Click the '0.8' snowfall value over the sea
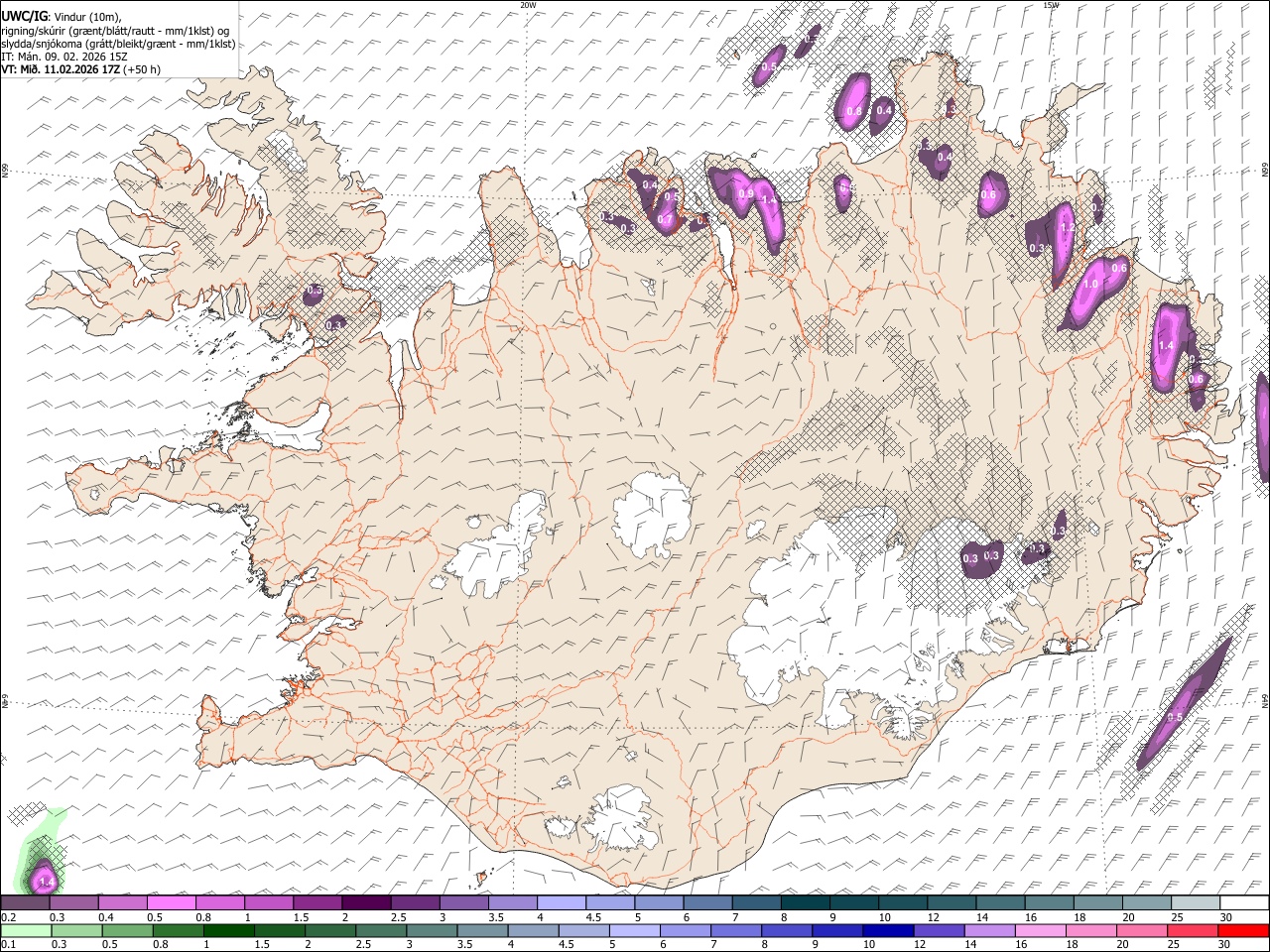 point(853,112)
